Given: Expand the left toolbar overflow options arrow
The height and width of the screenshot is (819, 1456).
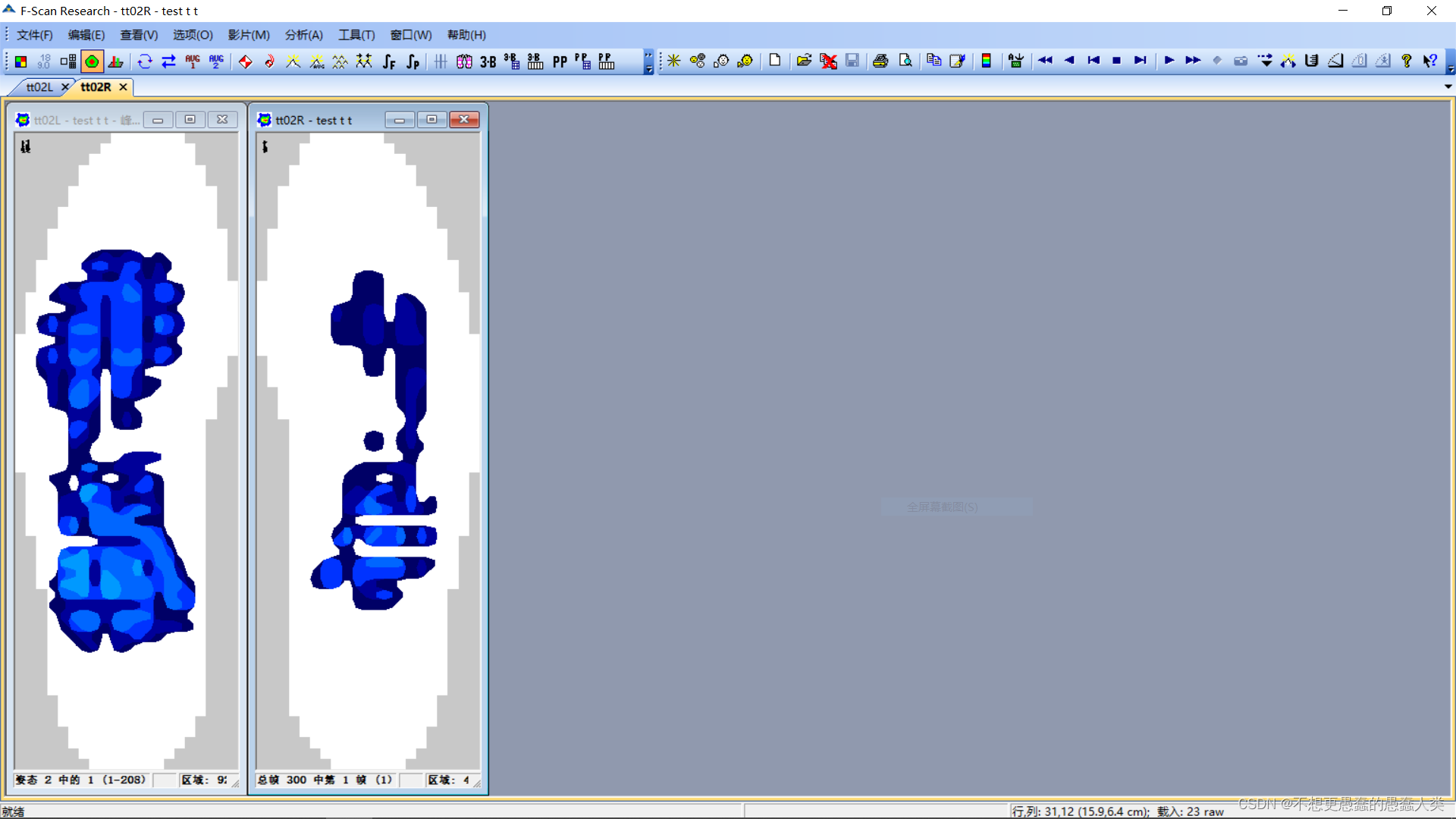Looking at the screenshot, I should click(648, 68).
